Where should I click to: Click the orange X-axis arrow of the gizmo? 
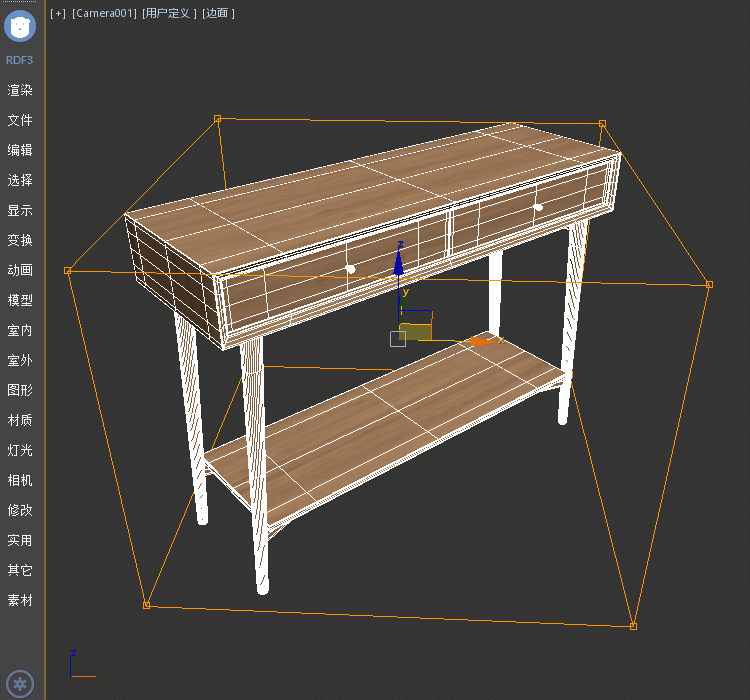pos(483,341)
